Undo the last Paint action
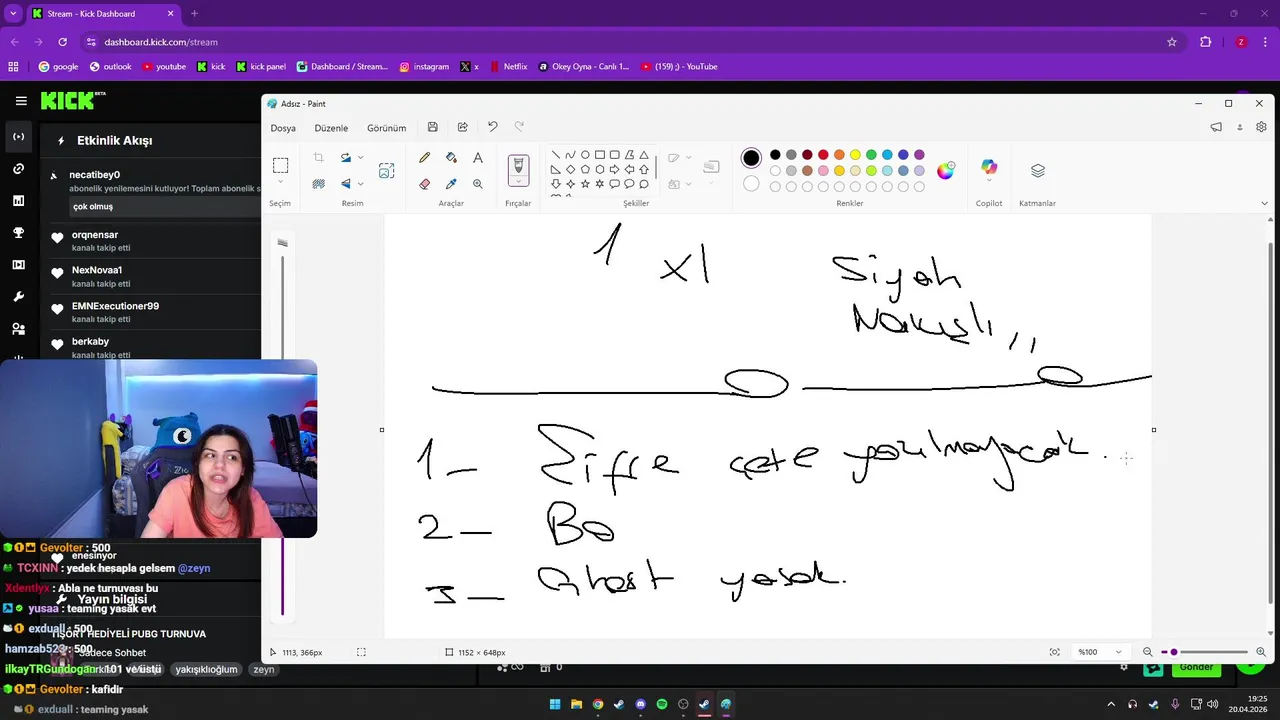The width and height of the screenshot is (1280, 720). (492, 127)
